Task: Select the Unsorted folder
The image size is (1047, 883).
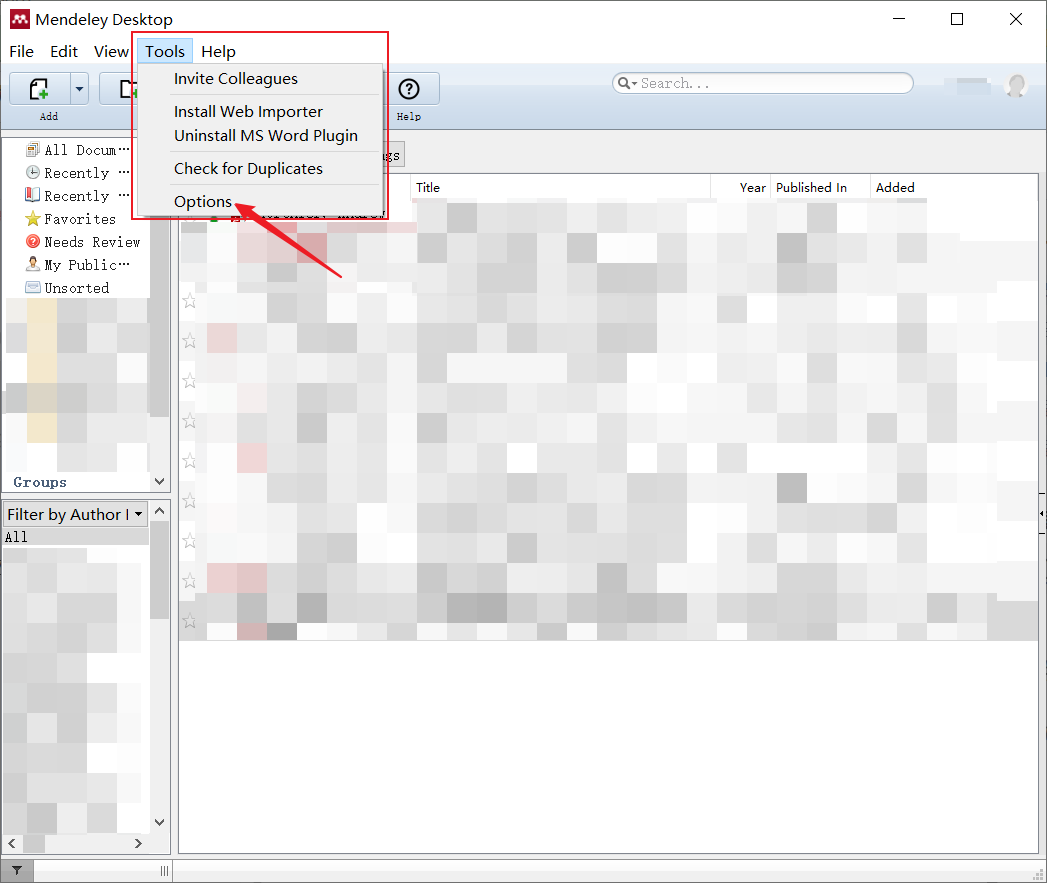Action: (67, 288)
